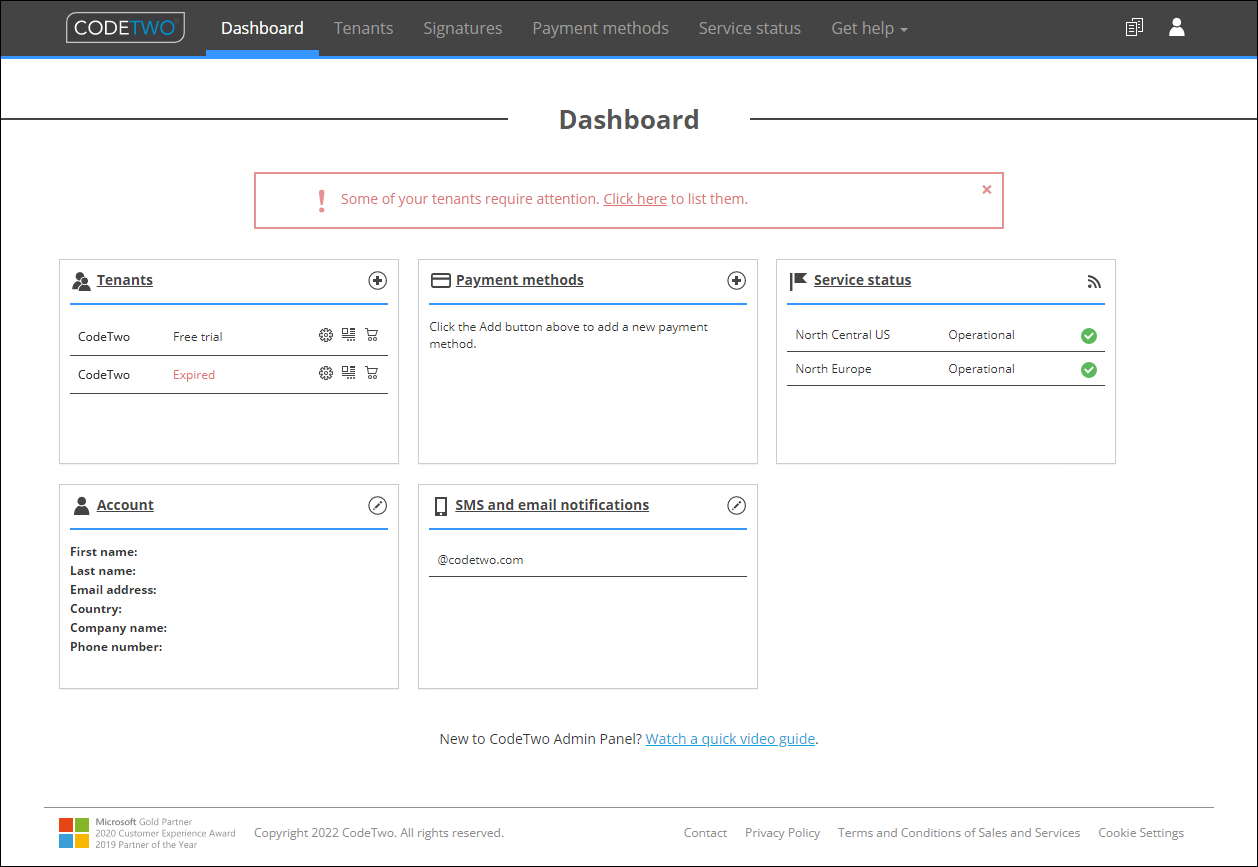Click the Operational status for North Central US
1258x867 pixels.
(x=982, y=335)
